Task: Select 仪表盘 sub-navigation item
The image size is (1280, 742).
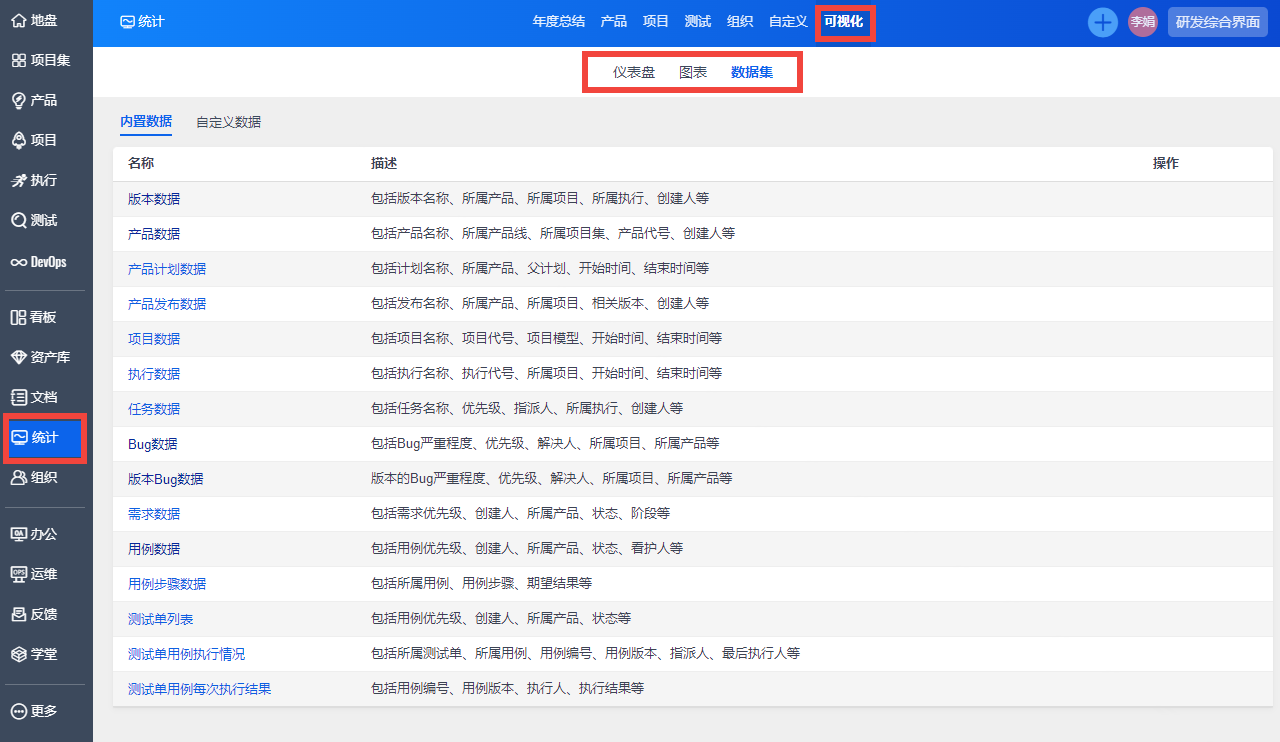Action: click(634, 72)
